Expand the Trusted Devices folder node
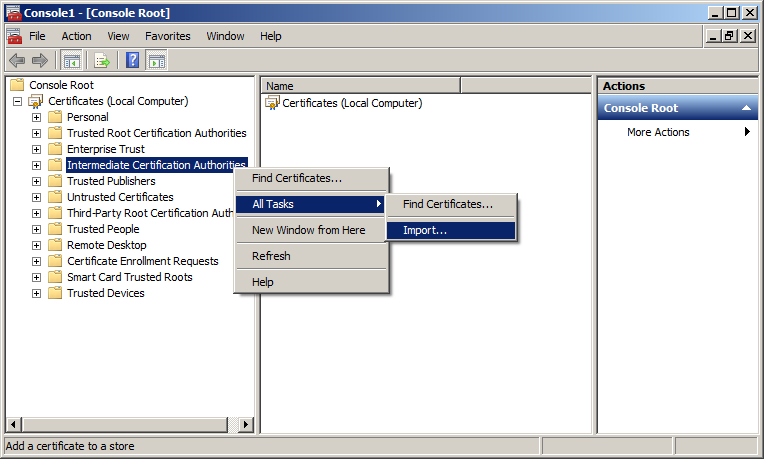Viewport: 764px width, 459px height. point(37,293)
